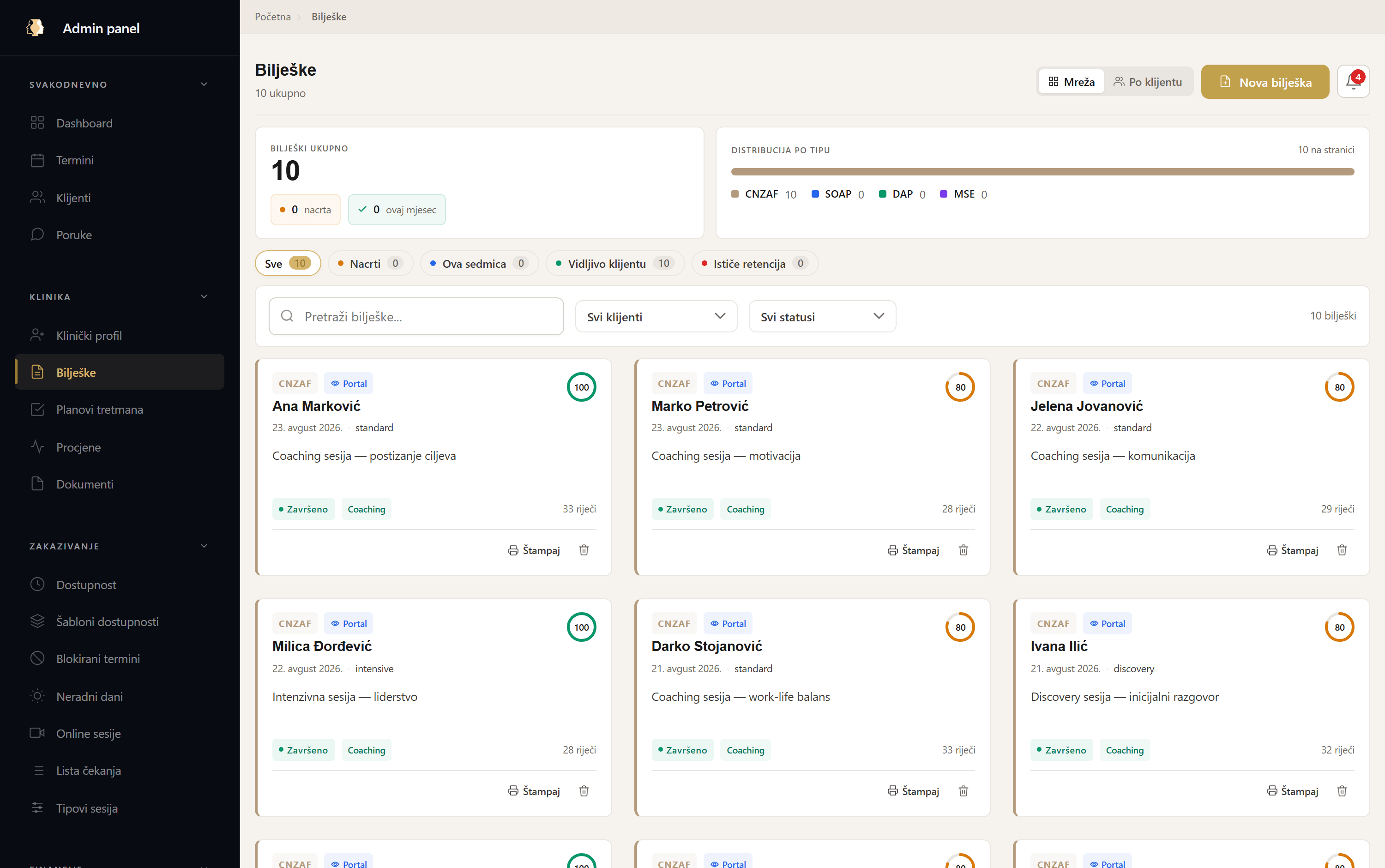Image resolution: width=1385 pixels, height=868 pixels.
Task: Delete Ivana Ilić's note via trash icon
Action: pyautogui.click(x=1342, y=791)
